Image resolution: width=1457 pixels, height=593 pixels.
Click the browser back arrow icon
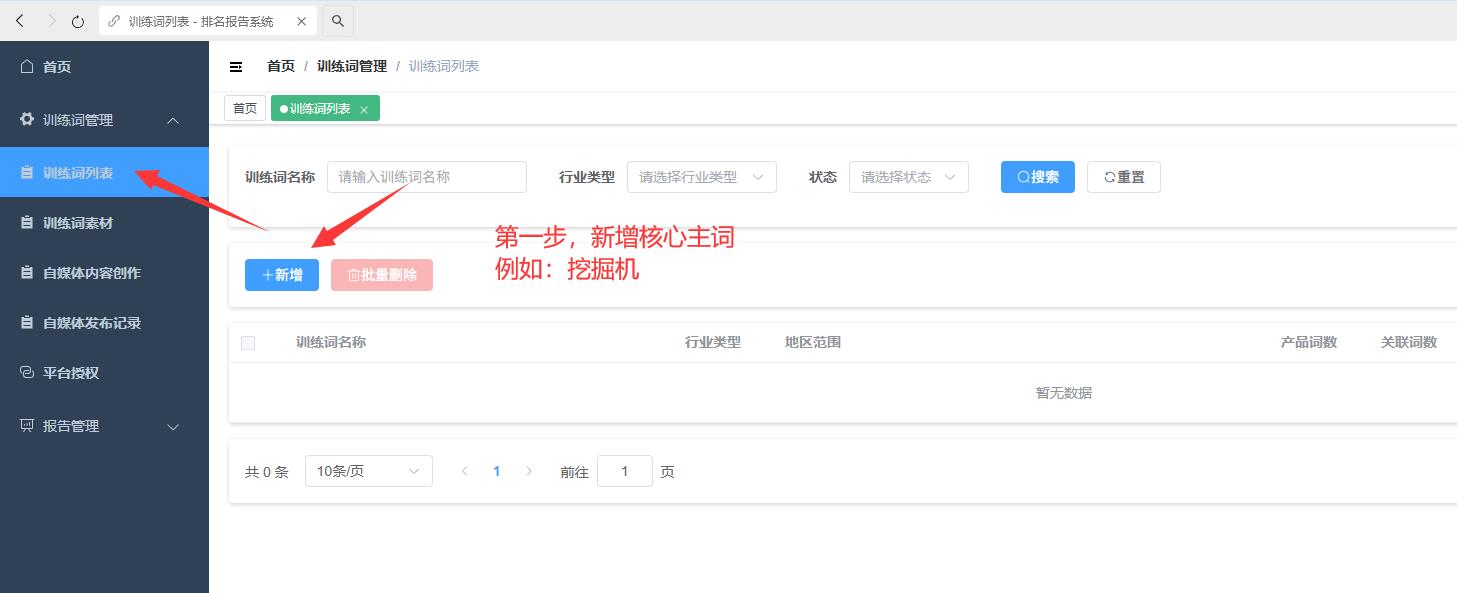click(20, 21)
